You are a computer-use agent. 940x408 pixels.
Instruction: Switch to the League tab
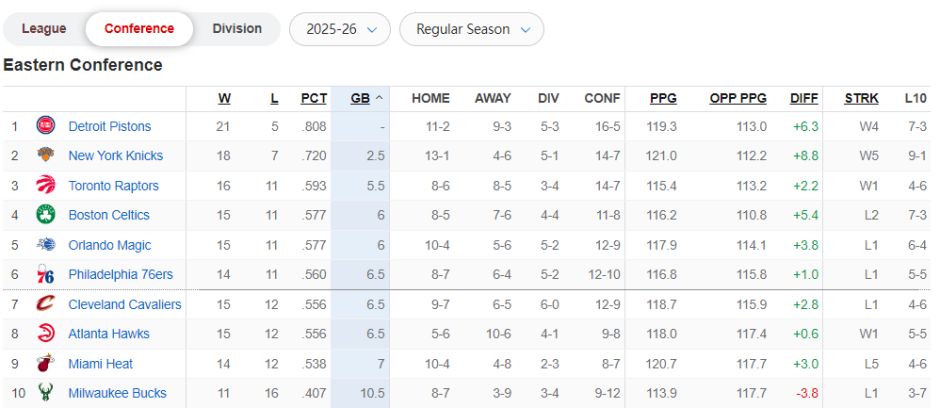44,29
